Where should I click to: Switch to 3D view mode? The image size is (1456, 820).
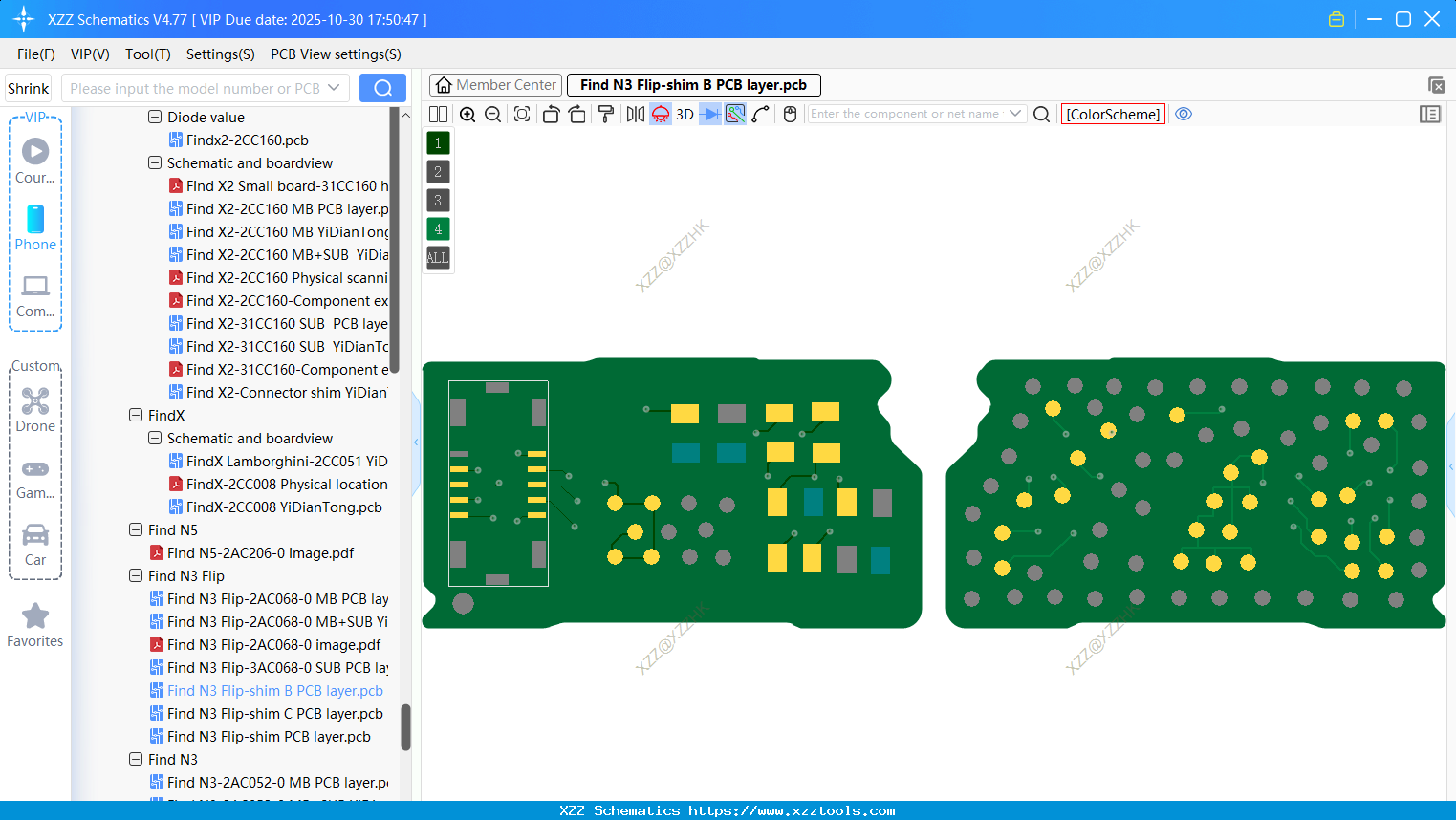[x=685, y=114]
